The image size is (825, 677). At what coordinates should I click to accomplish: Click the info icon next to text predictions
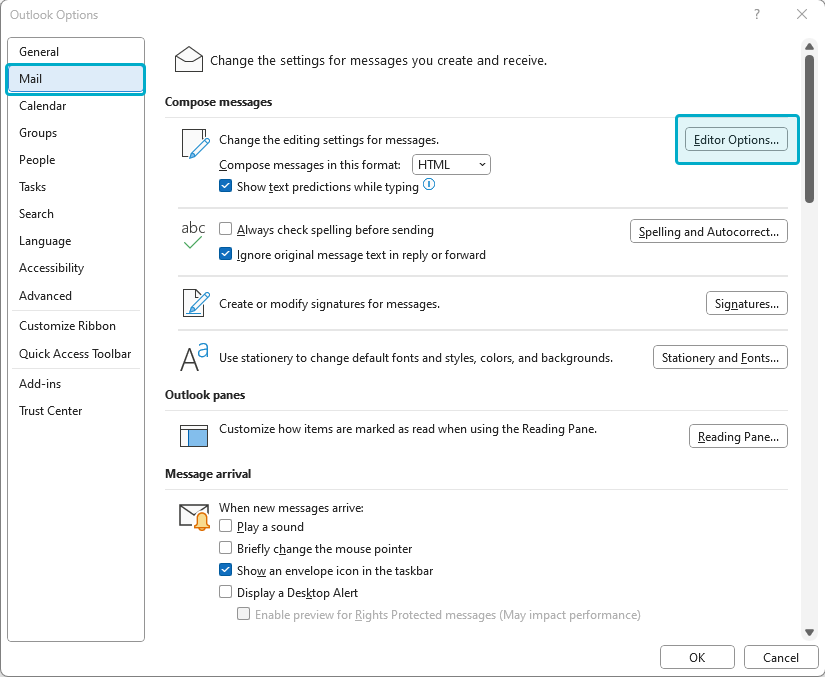tap(429, 184)
